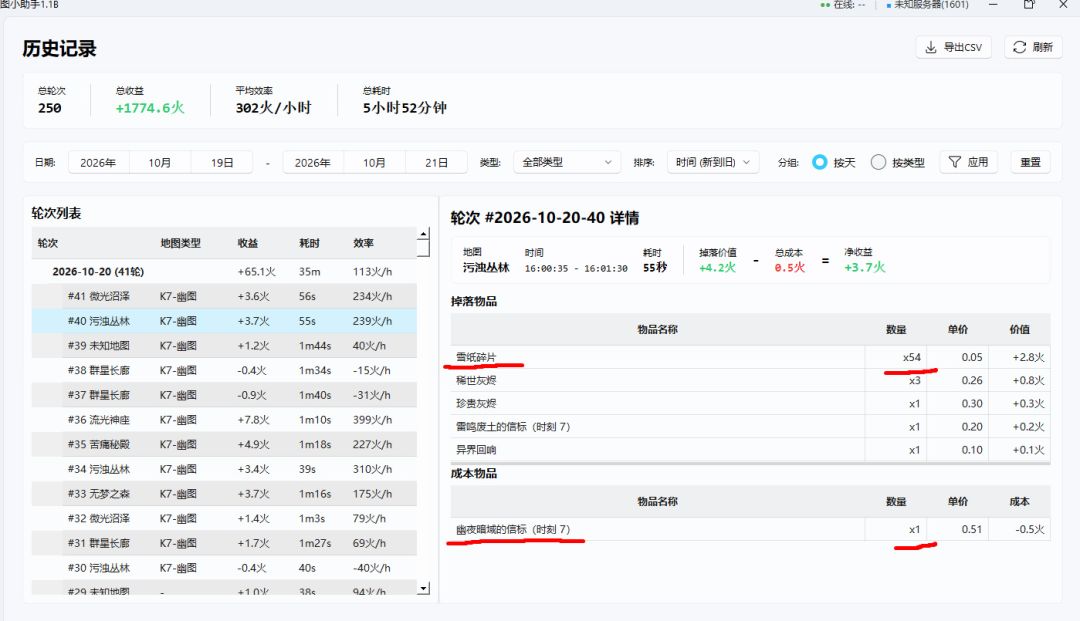Select round #38 群星长廊 row

pyautogui.click(x=224, y=370)
